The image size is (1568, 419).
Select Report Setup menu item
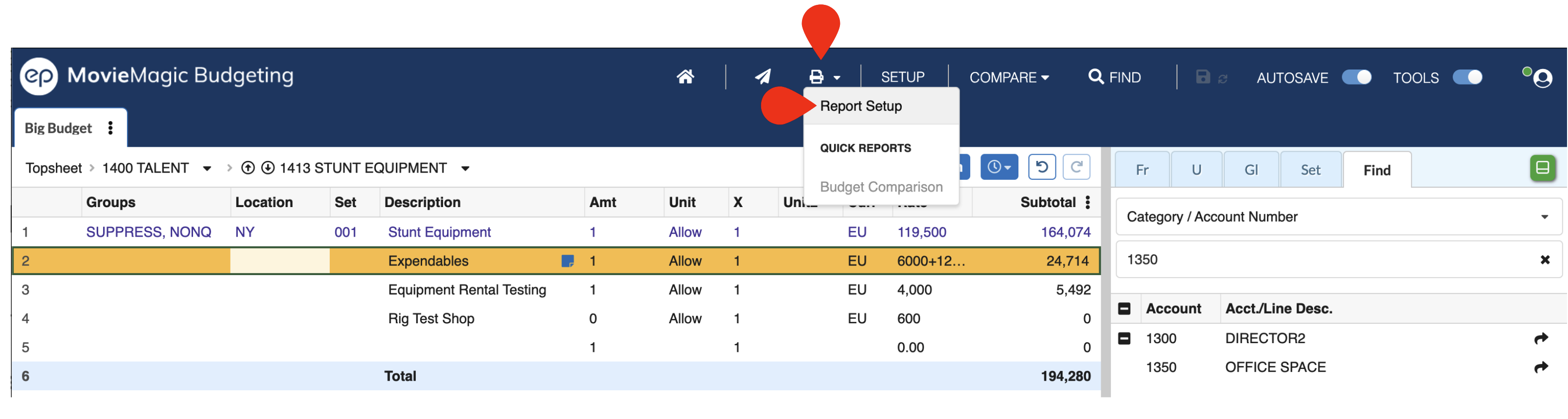[881, 106]
